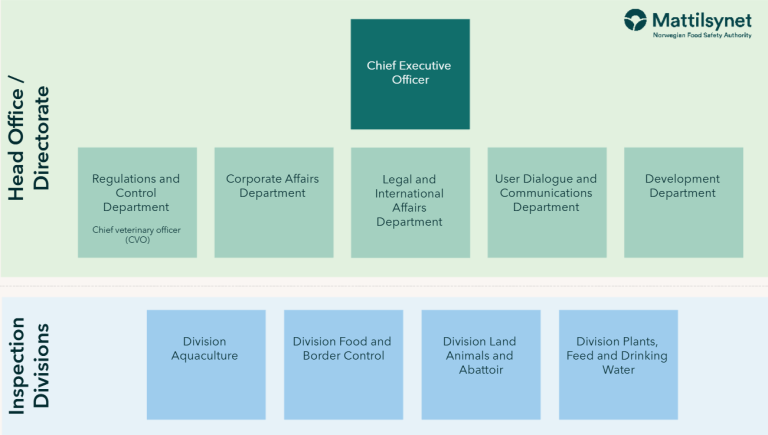Select the Division Aquaculture box
768x435 pixels.
[x=206, y=364]
